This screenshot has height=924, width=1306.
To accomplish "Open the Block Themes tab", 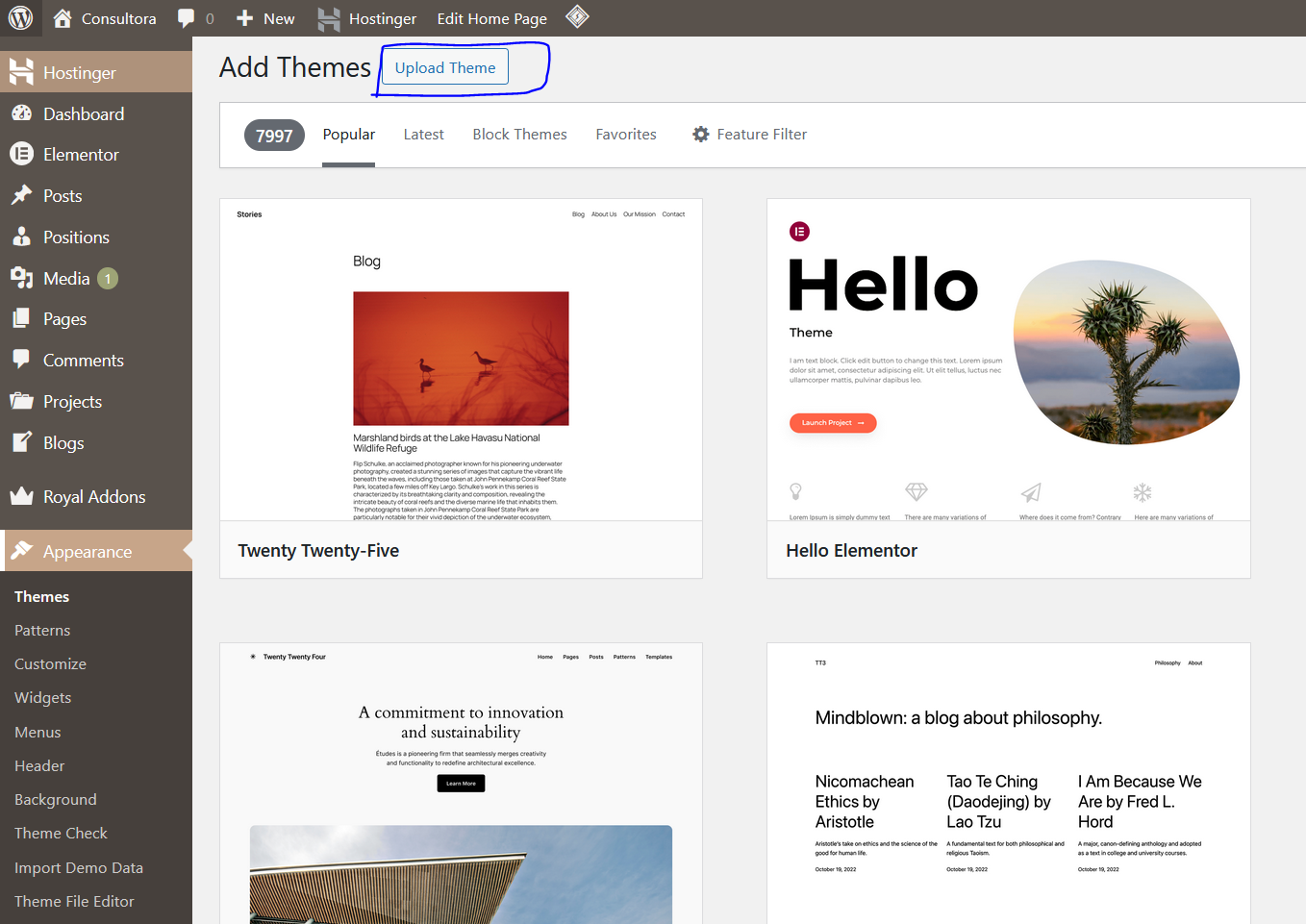I will 519,134.
